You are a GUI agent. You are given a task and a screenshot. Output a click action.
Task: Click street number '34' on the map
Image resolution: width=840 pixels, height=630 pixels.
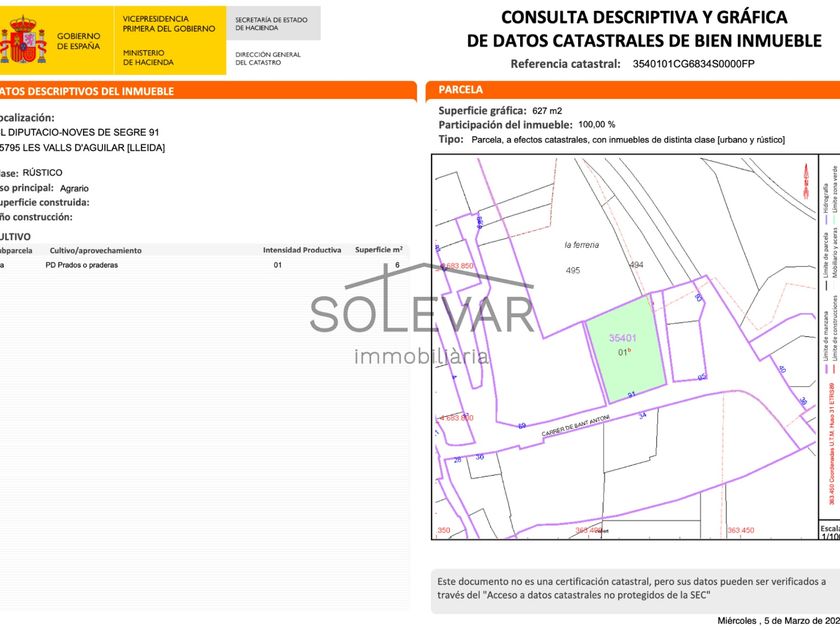pos(642,415)
